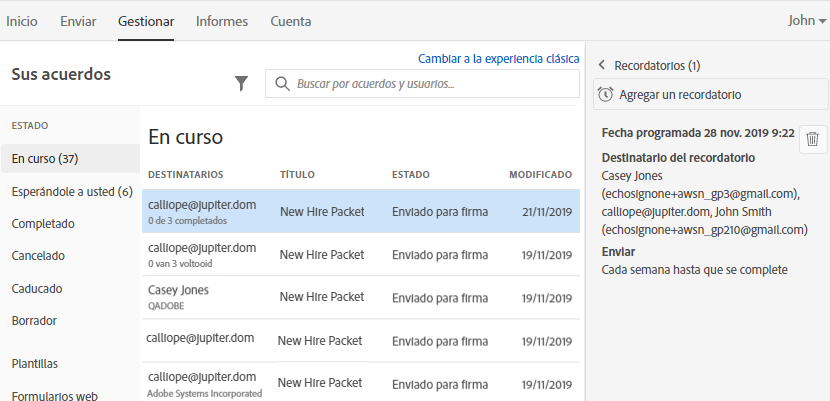Screen dimensions: 830x401
Task: Open the Cancelado status list
Action: click(38, 256)
